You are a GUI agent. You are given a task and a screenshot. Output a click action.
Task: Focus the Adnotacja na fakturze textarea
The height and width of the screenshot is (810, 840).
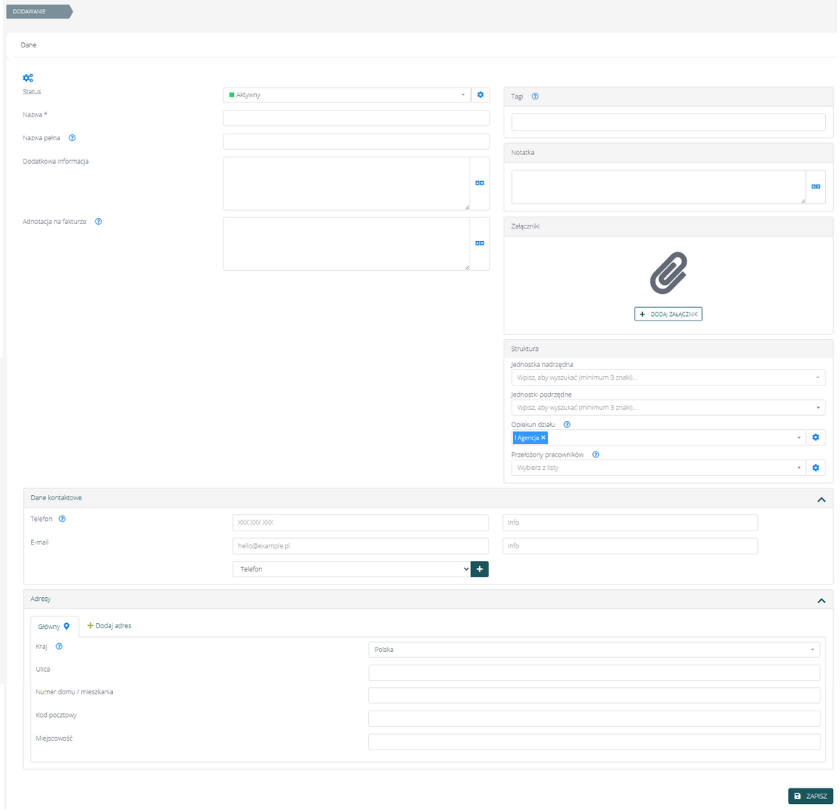347,243
